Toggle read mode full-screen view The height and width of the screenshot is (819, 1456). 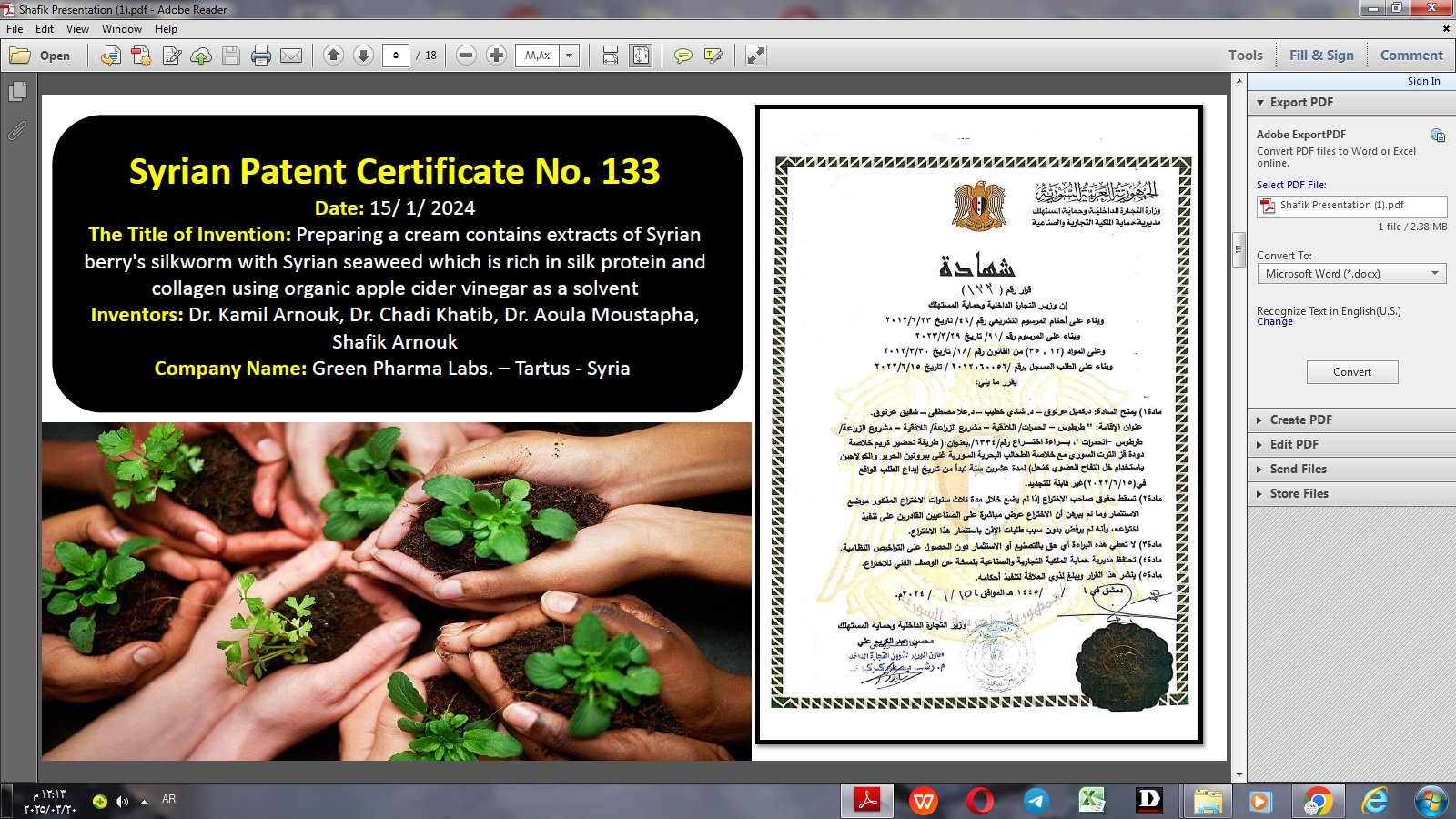pyautogui.click(x=755, y=56)
